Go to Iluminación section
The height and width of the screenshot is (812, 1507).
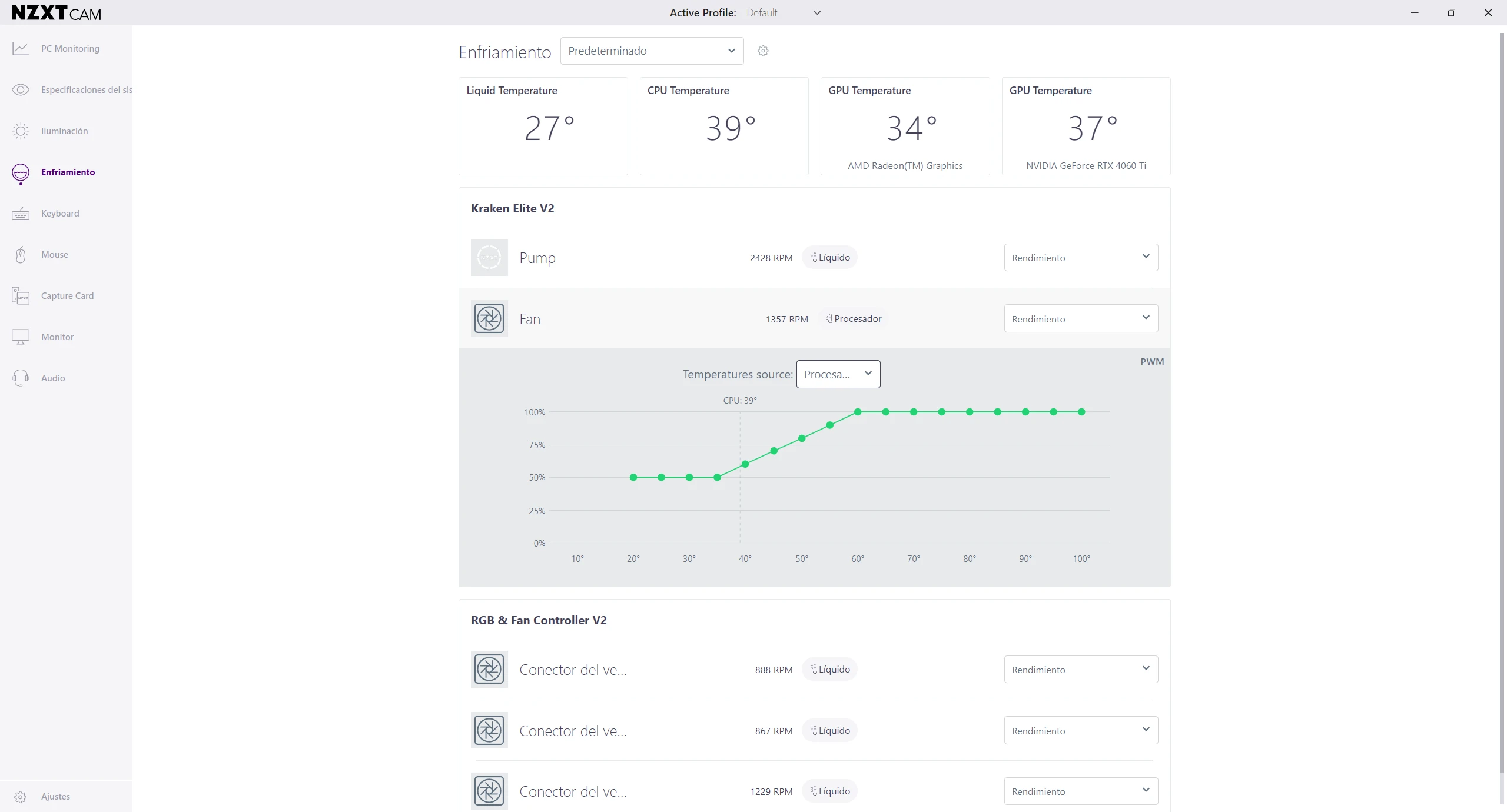coord(65,131)
